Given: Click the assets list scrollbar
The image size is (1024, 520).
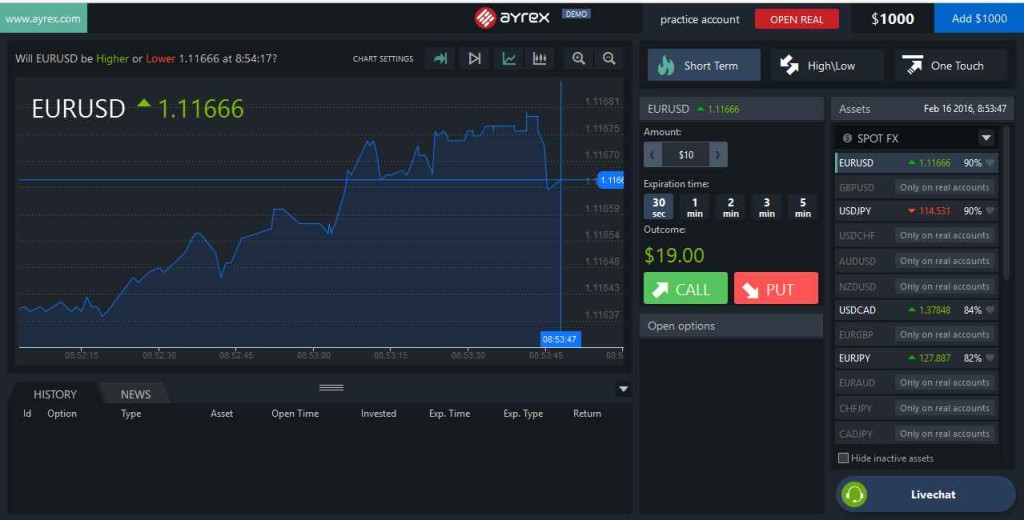Looking at the screenshot, I should 1006,203.
